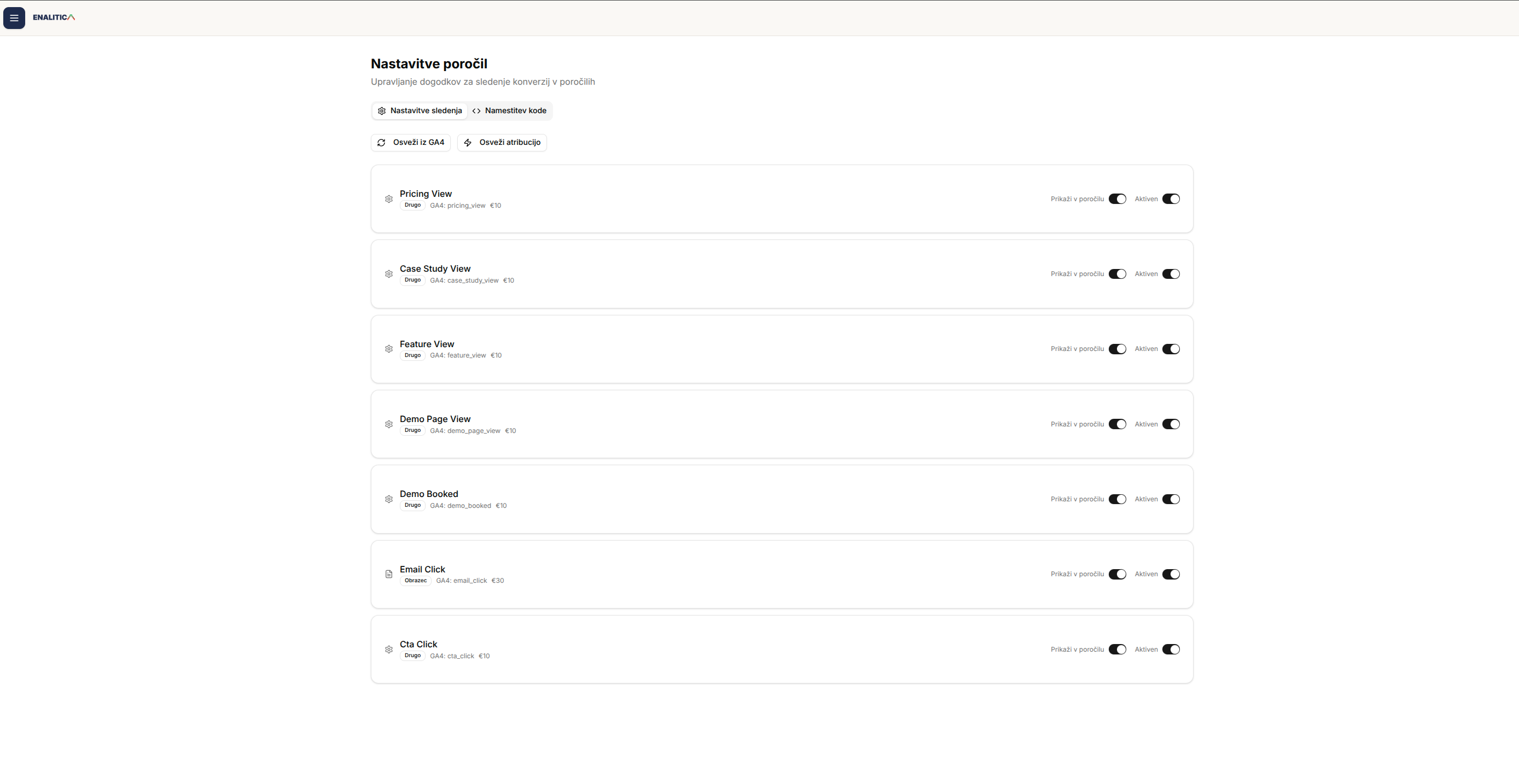Click the form icon beside Email Click

[x=388, y=574]
